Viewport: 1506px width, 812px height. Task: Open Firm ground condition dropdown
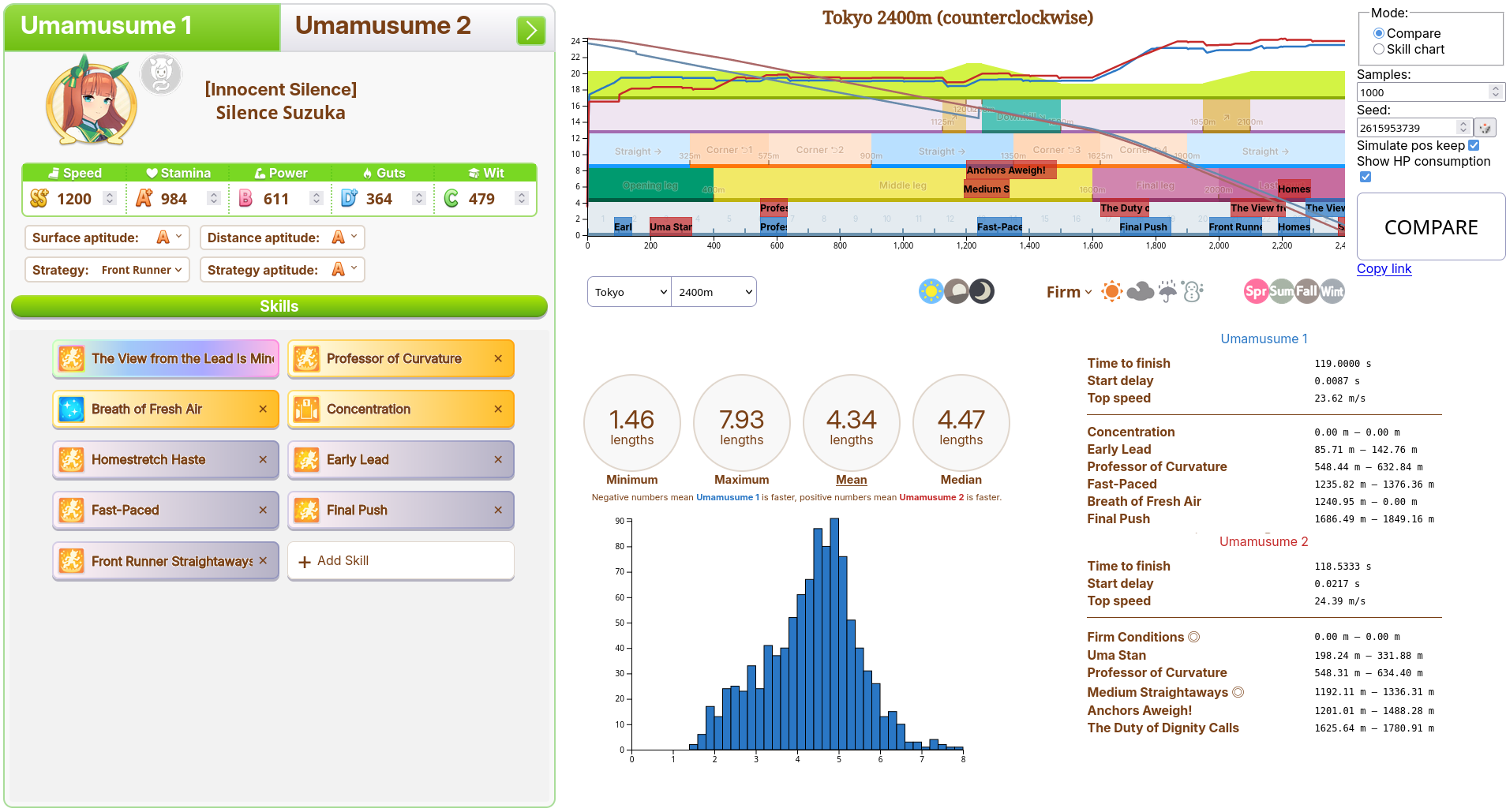point(1069,292)
